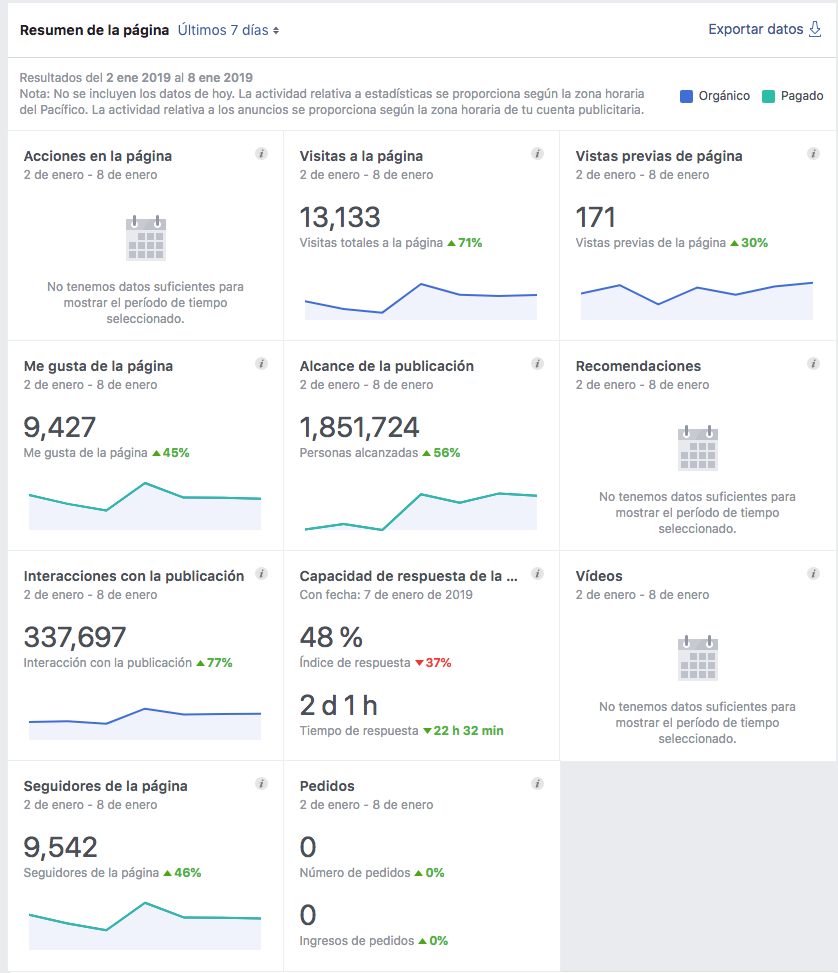Click the 48 % response rate value
The height and width of the screenshot is (973, 838).
click(331, 637)
